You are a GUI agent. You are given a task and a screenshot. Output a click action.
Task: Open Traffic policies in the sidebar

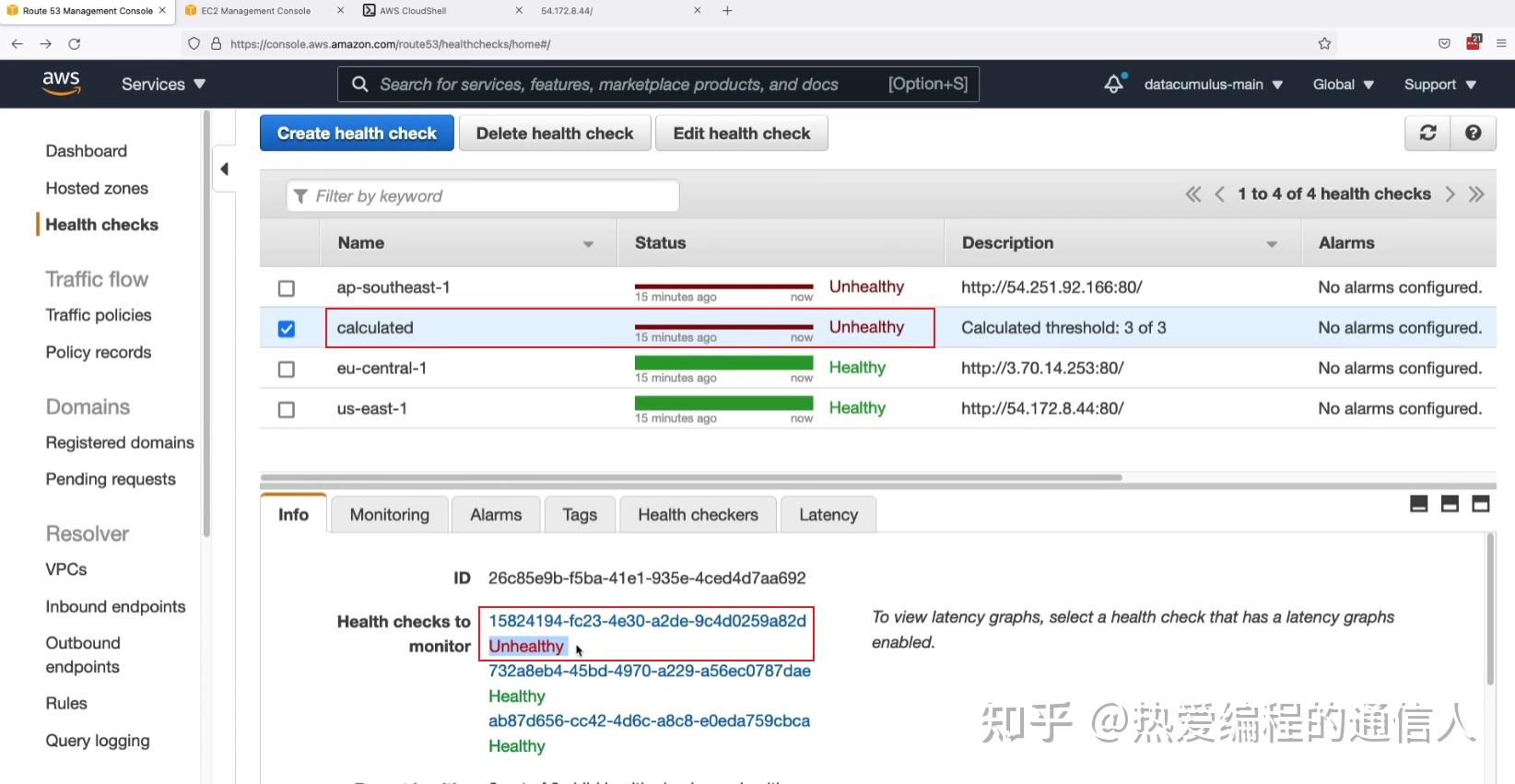click(99, 315)
